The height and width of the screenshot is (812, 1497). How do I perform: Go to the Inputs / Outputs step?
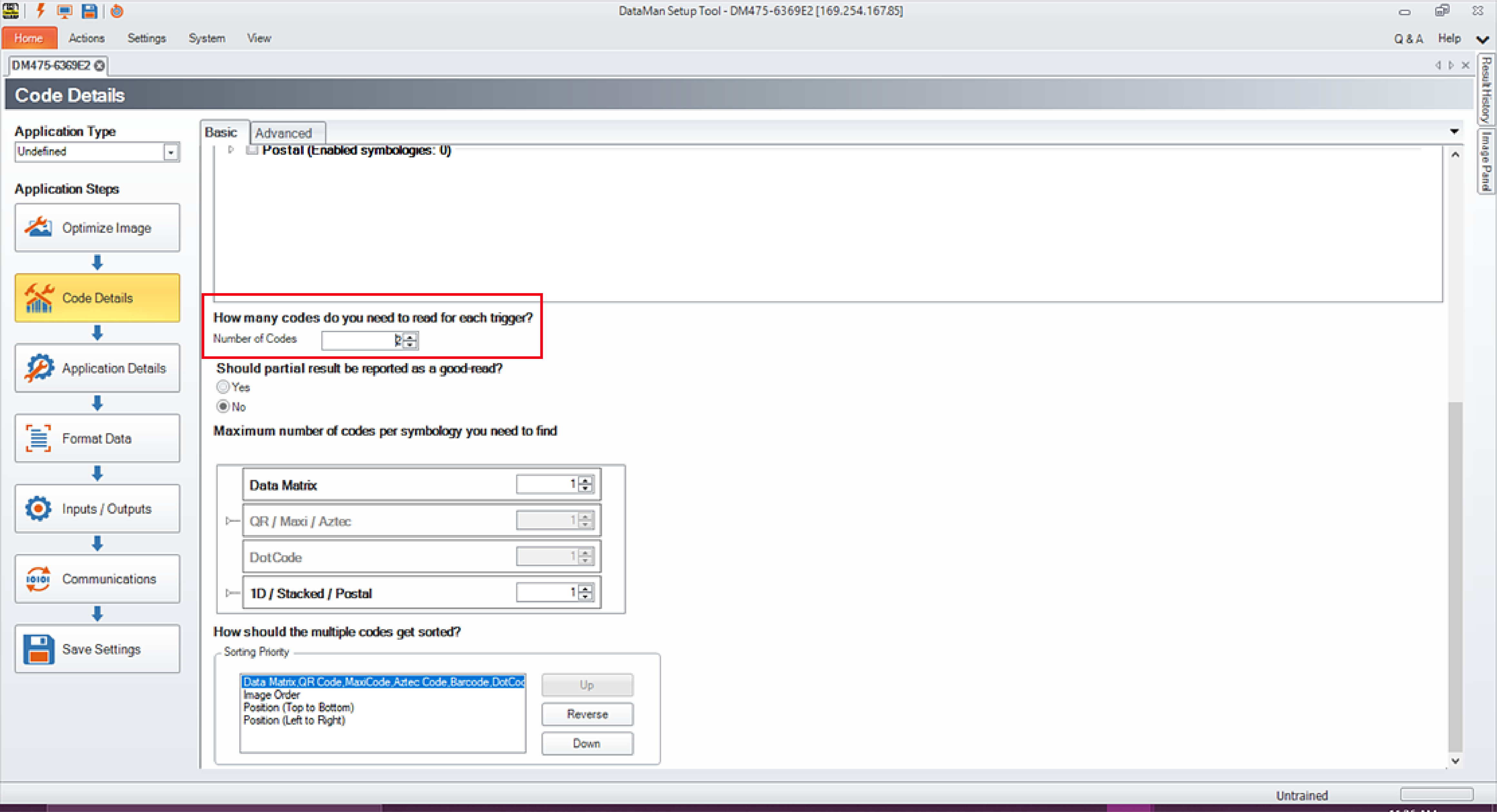[x=97, y=509]
